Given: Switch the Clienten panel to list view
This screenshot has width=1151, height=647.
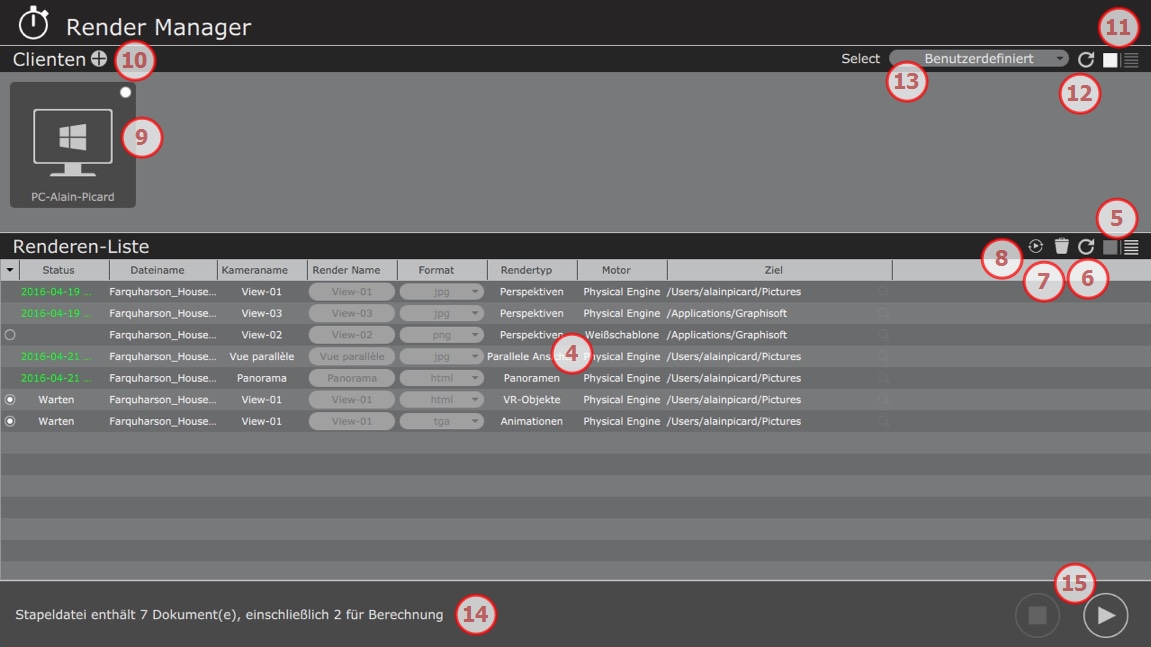Looking at the screenshot, I should (1131, 59).
